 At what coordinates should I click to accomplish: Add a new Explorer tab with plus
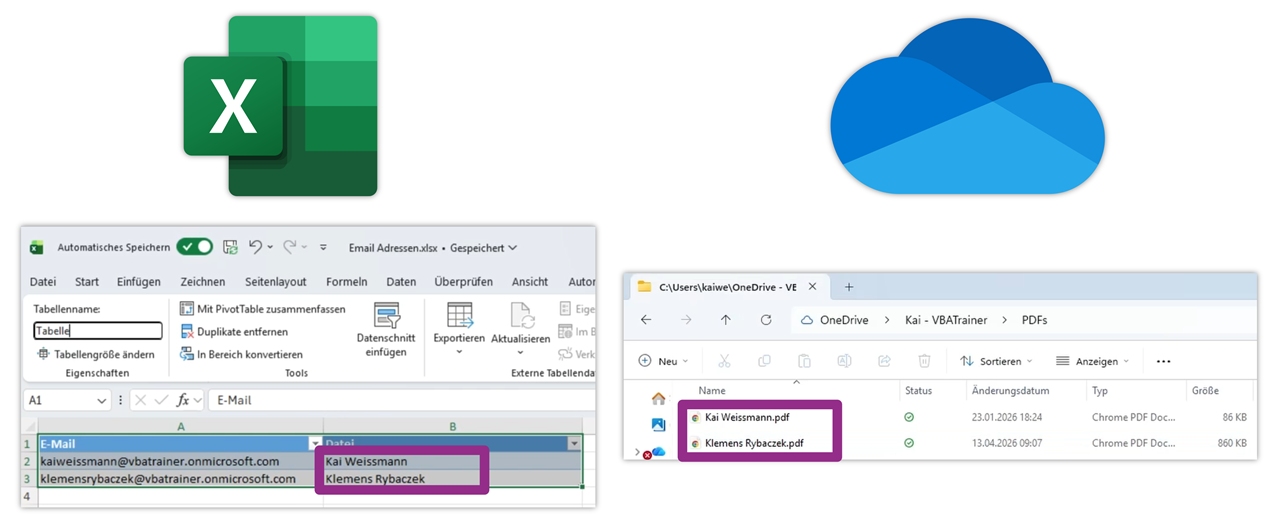tap(849, 287)
